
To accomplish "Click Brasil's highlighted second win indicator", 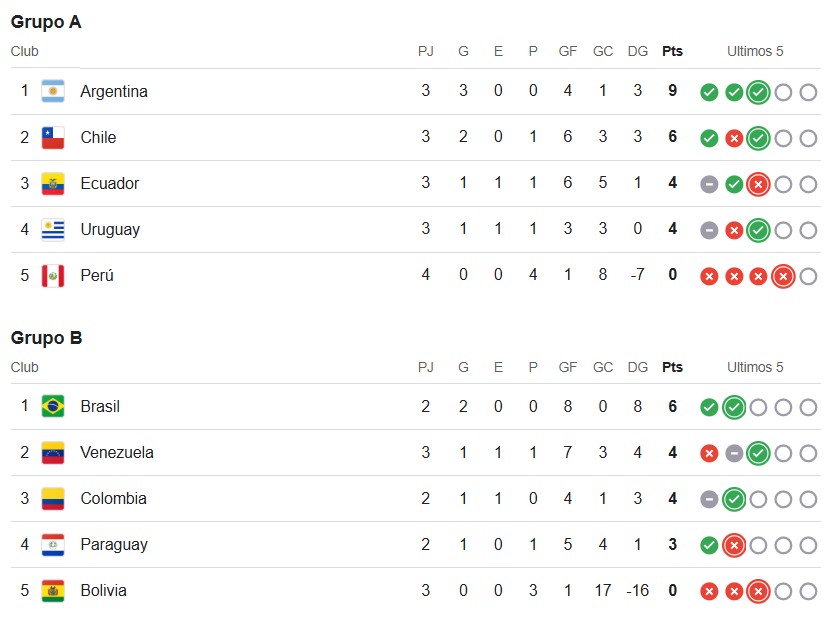I will (x=734, y=407).
